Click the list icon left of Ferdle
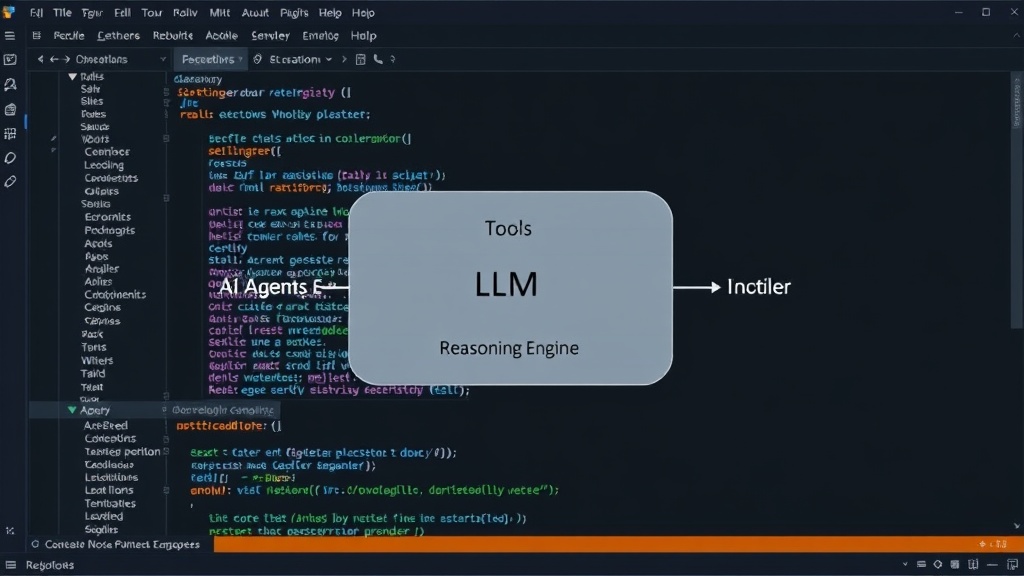1024x576 pixels. click(37, 36)
